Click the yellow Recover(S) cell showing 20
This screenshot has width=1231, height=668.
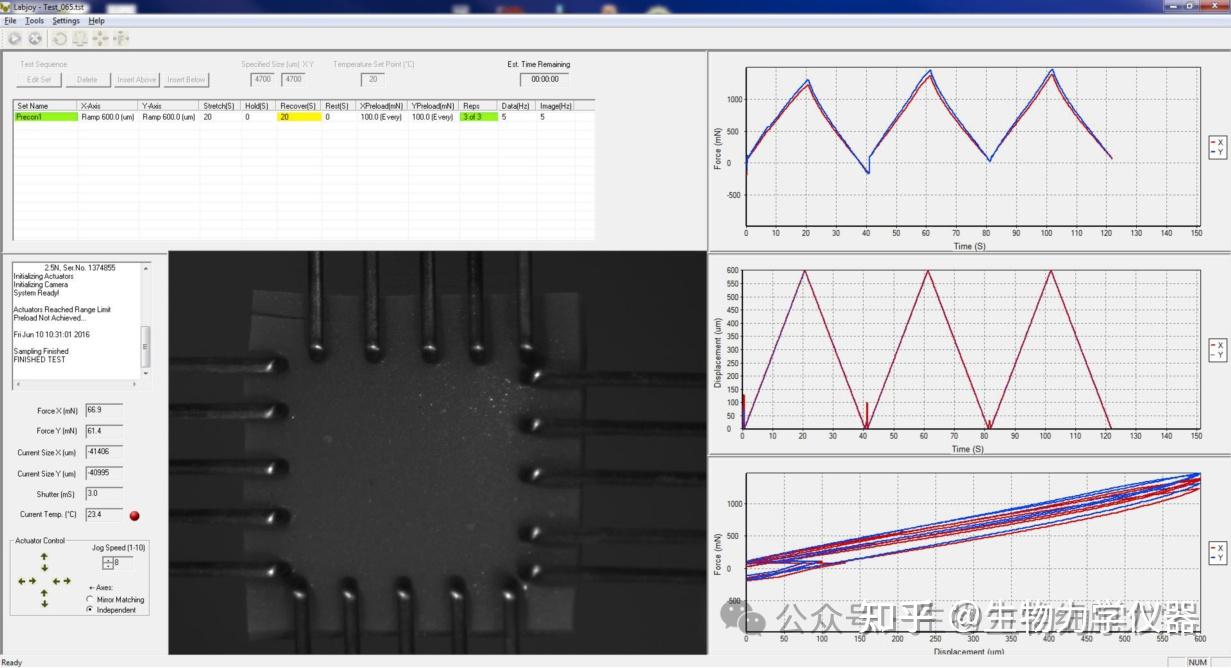point(299,117)
